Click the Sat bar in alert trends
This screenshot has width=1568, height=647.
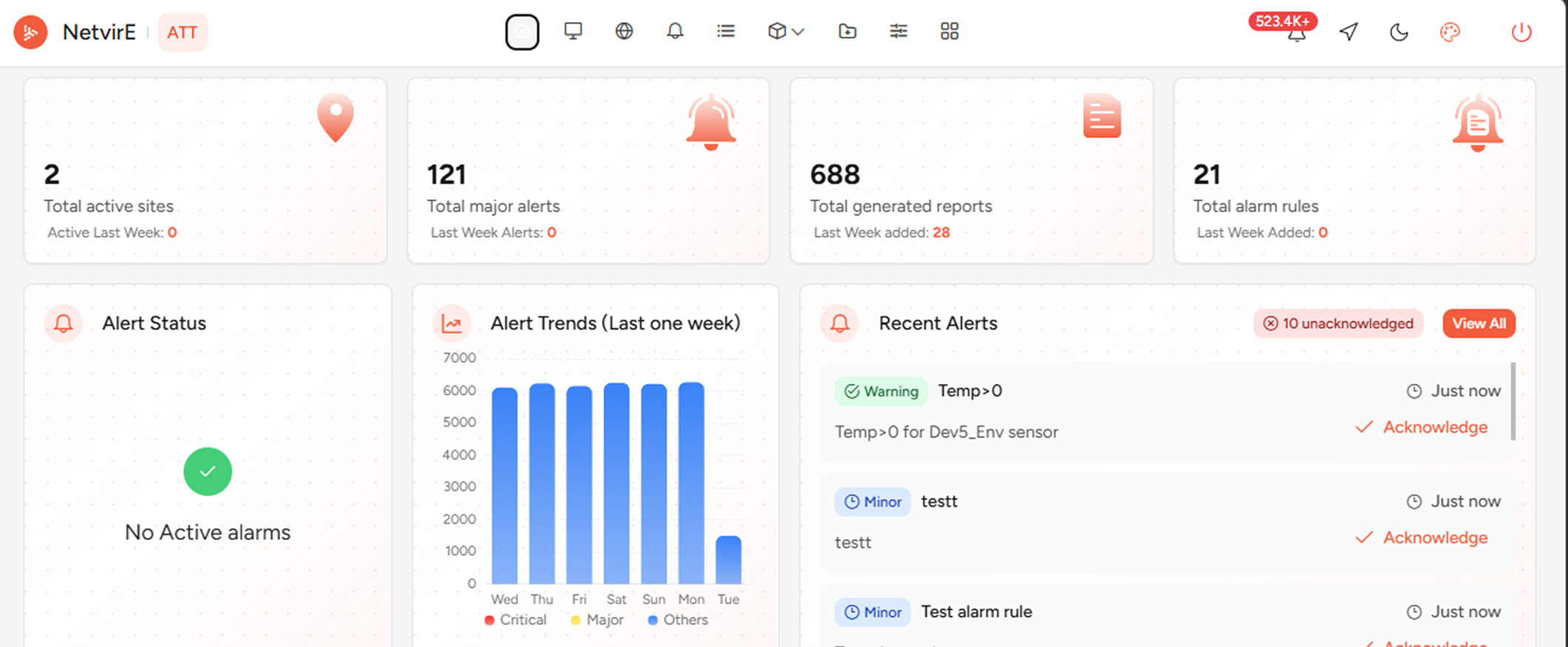coord(616,484)
